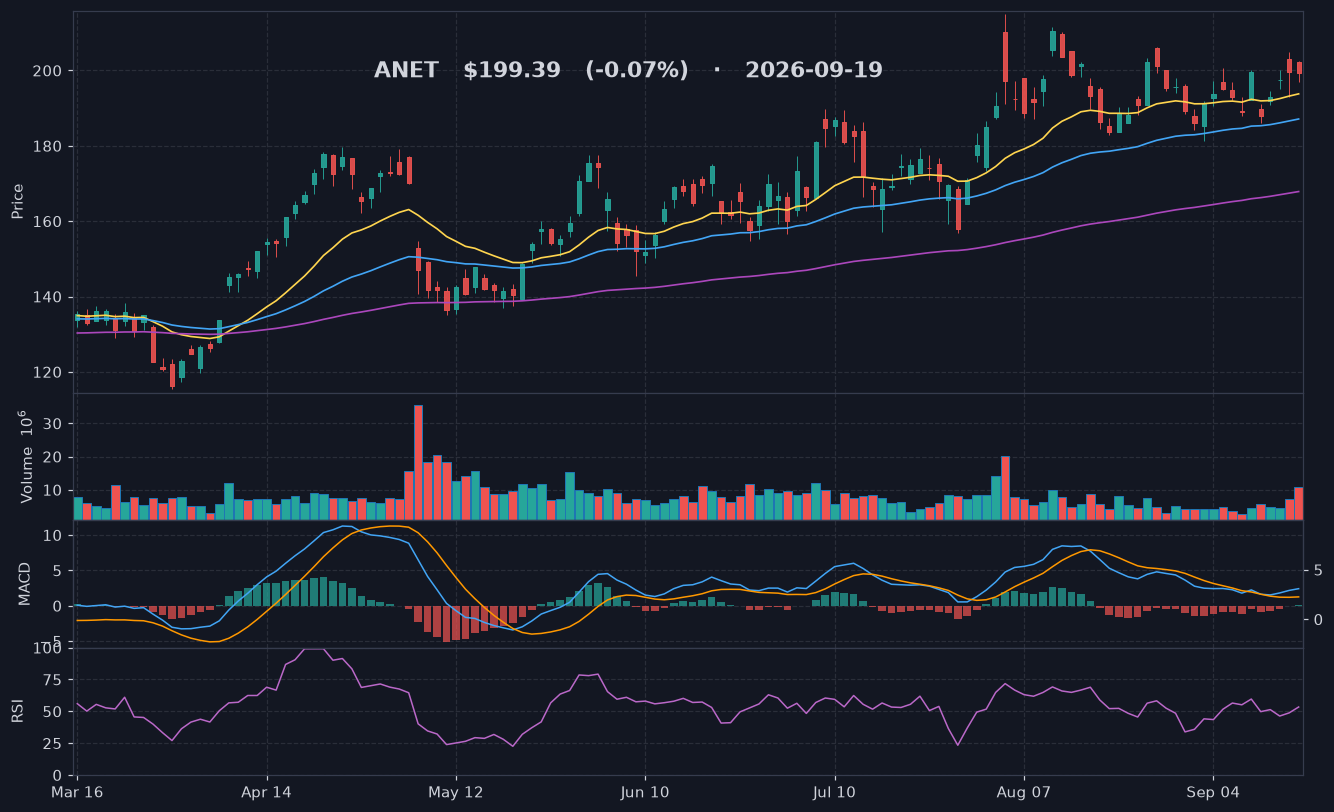Viewport: 1334px width, 812px height.
Task: Click the Mar 16 date tick
Action: point(78,792)
